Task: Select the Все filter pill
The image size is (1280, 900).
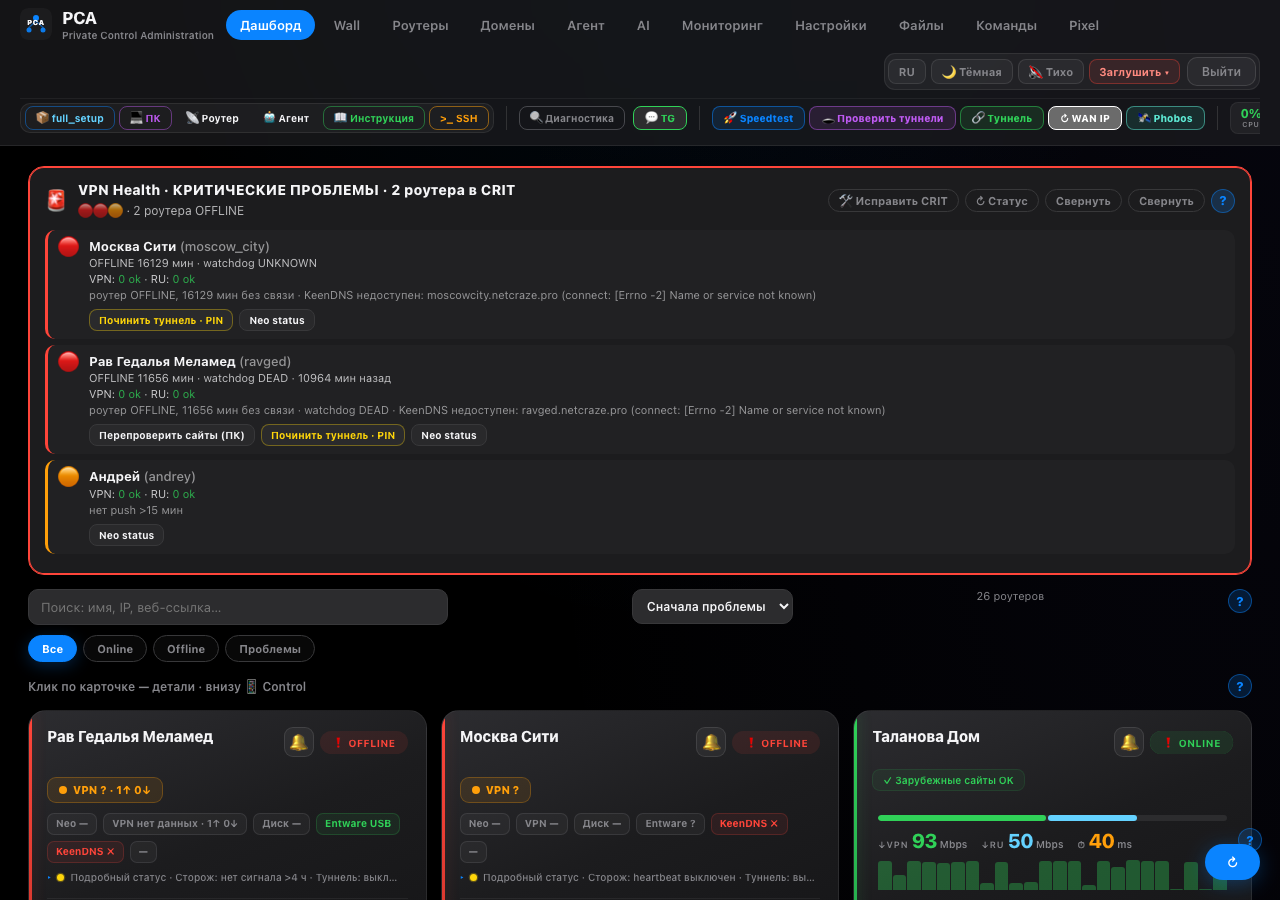Action: click(x=53, y=649)
